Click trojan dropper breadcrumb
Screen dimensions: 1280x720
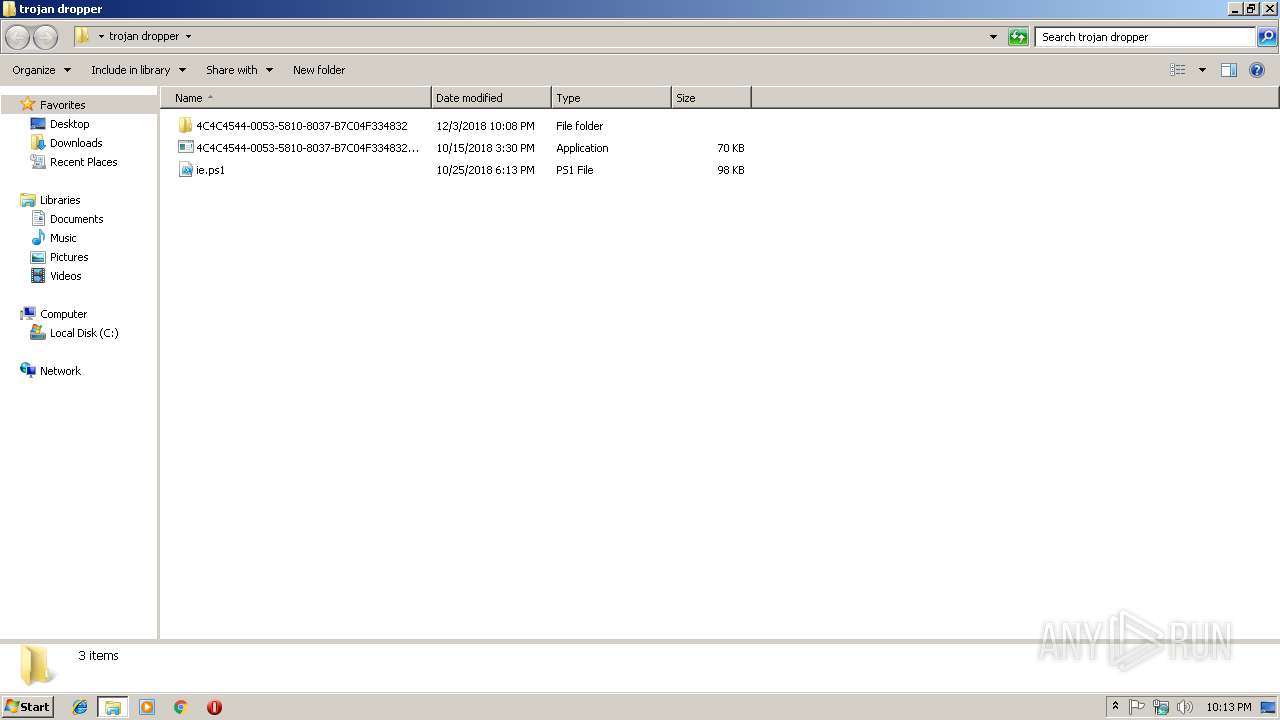click(x=144, y=36)
